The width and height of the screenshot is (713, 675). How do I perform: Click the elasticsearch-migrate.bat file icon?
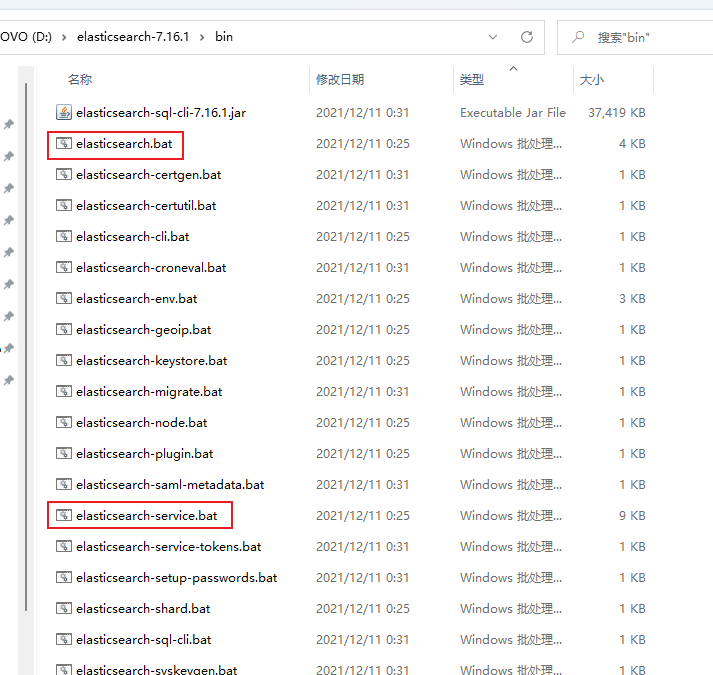[64, 392]
